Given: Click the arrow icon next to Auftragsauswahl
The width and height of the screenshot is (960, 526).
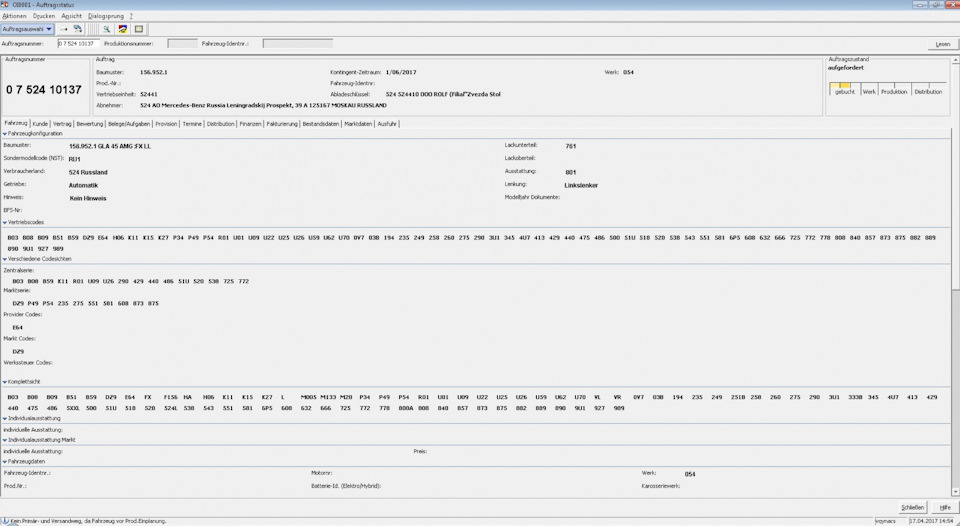Looking at the screenshot, I should click(x=64, y=29).
